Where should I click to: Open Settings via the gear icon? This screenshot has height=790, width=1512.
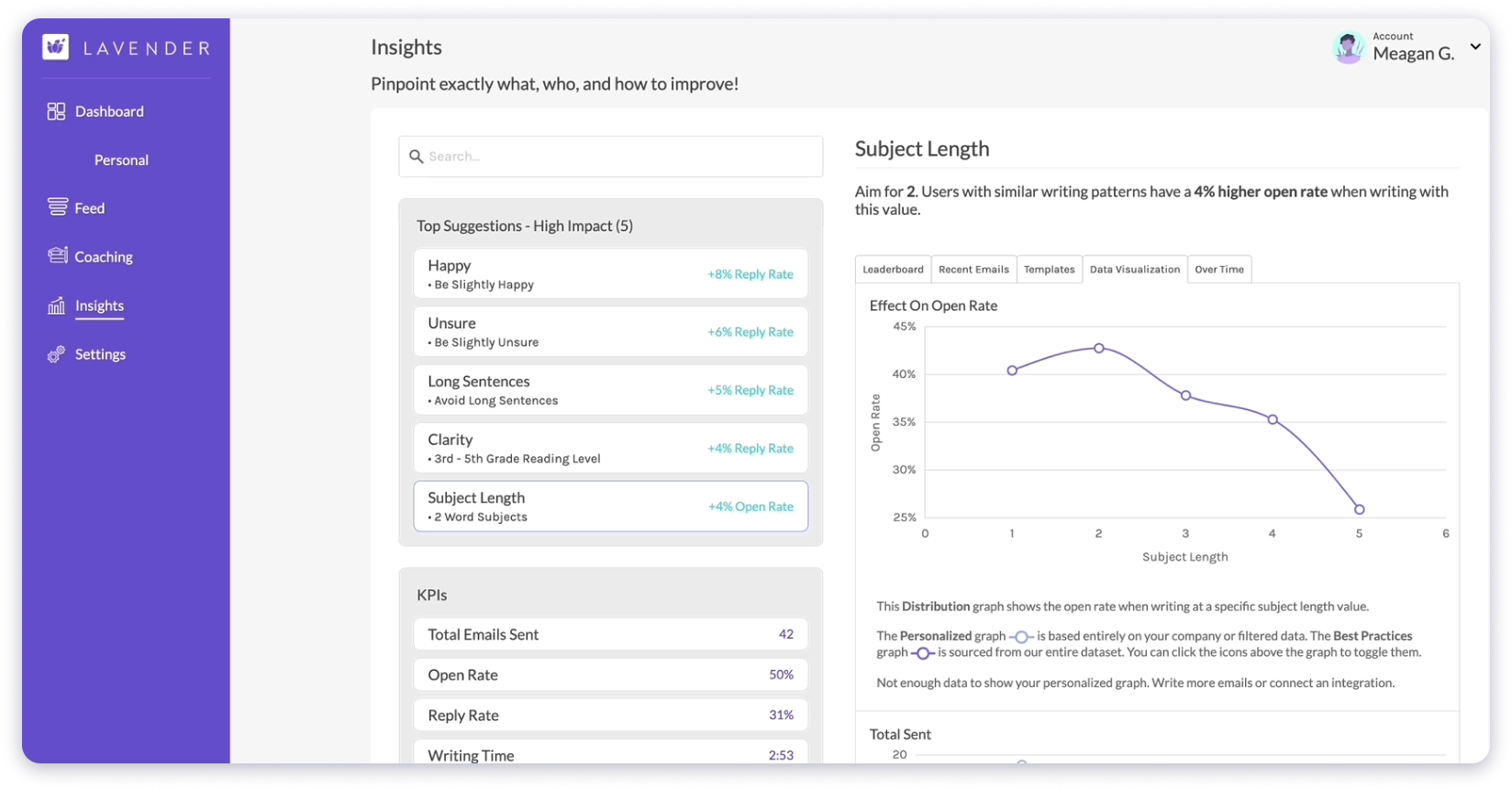[x=57, y=354]
